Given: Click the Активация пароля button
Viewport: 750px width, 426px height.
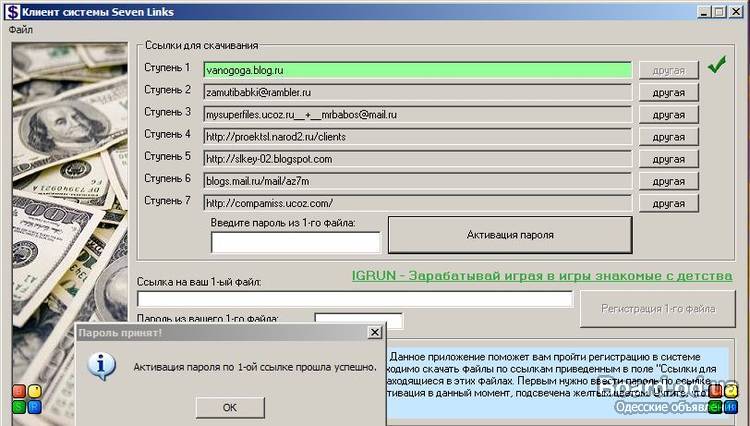Looking at the screenshot, I should [x=510, y=236].
